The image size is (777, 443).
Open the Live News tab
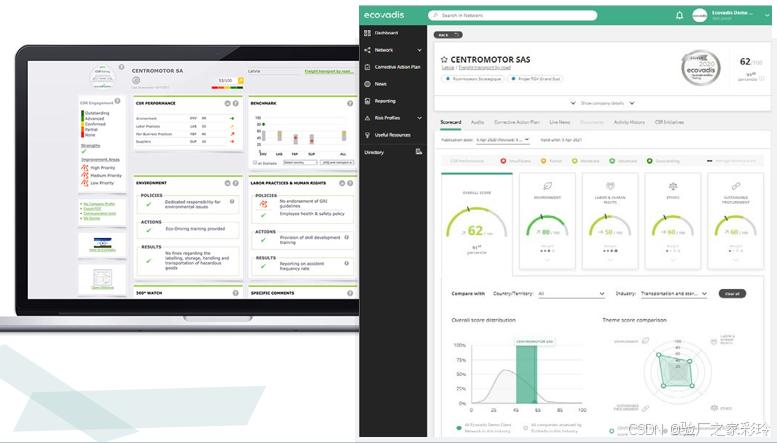click(x=559, y=122)
